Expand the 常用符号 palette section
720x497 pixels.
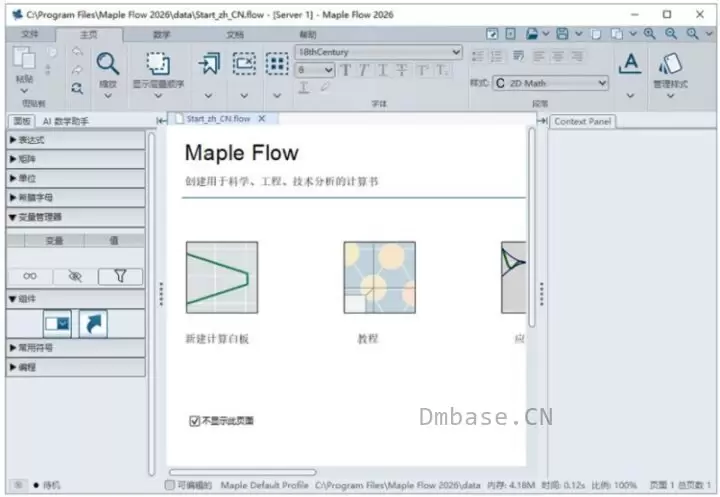click(x=76, y=348)
